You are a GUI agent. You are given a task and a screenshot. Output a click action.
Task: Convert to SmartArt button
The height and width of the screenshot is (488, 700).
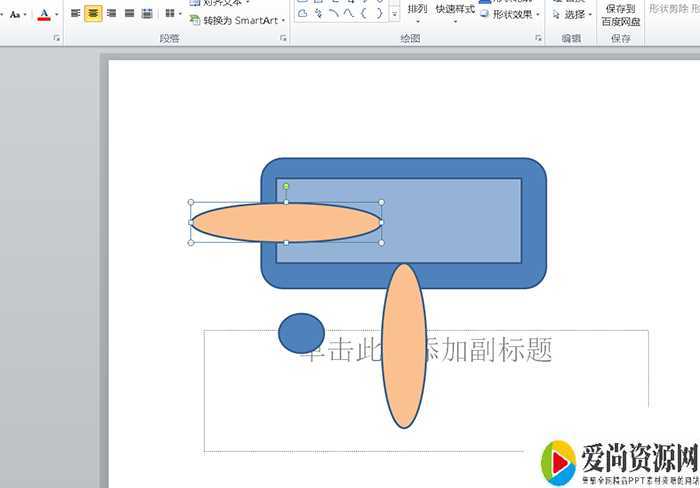[237, 20]
